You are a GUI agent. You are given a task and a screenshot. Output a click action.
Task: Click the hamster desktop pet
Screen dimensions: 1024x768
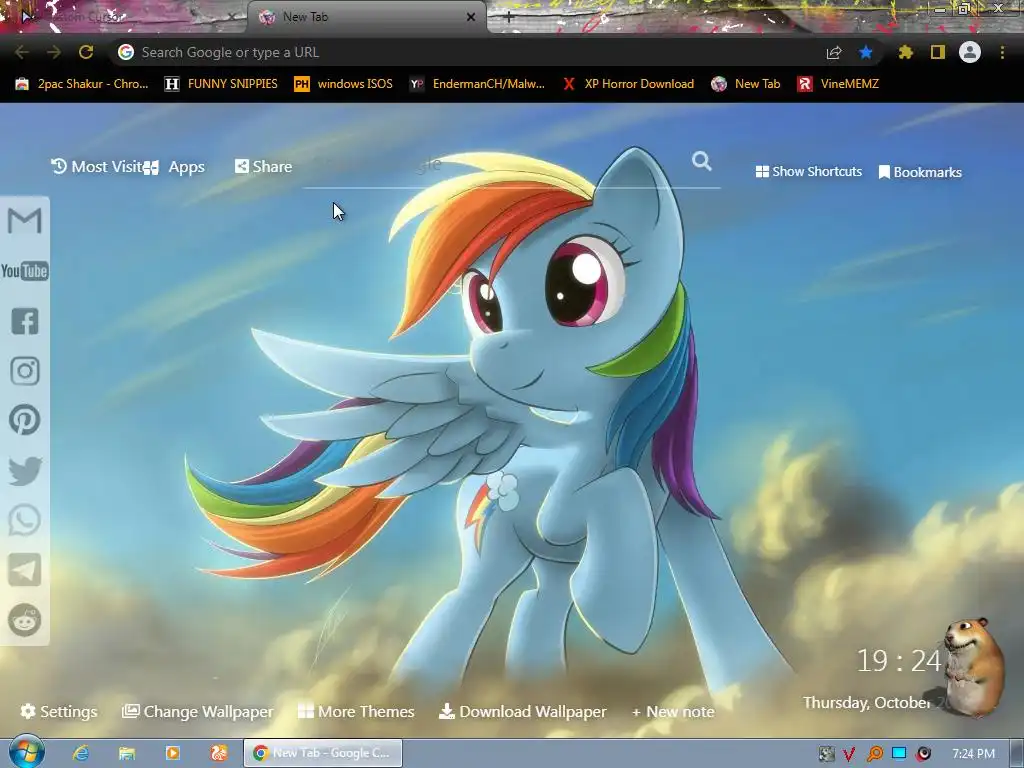coord(974,666)
